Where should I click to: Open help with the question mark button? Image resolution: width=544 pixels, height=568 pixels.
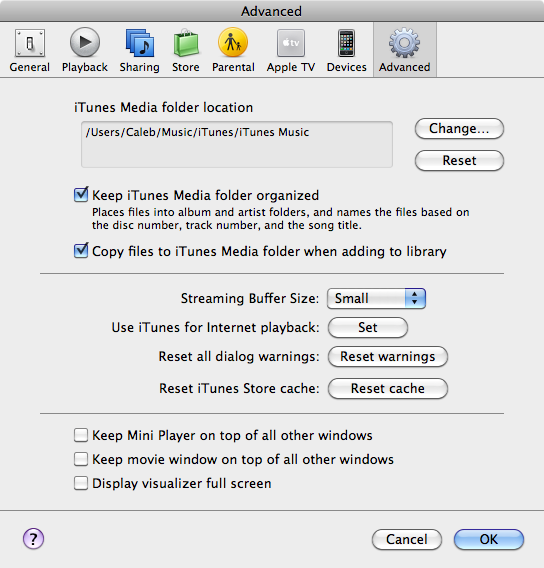(x=33, y=539)
